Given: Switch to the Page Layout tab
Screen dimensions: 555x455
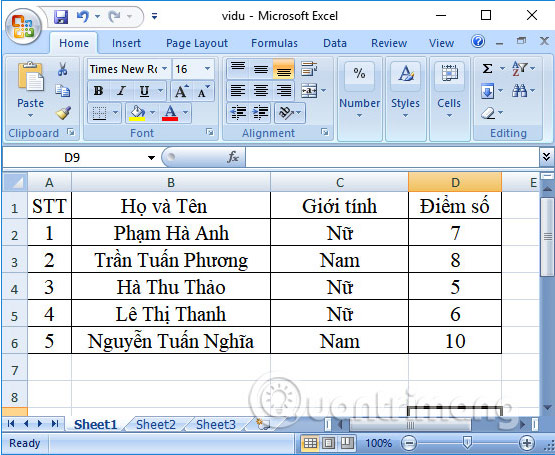Looking at the screenshot, I should point(197,43).
